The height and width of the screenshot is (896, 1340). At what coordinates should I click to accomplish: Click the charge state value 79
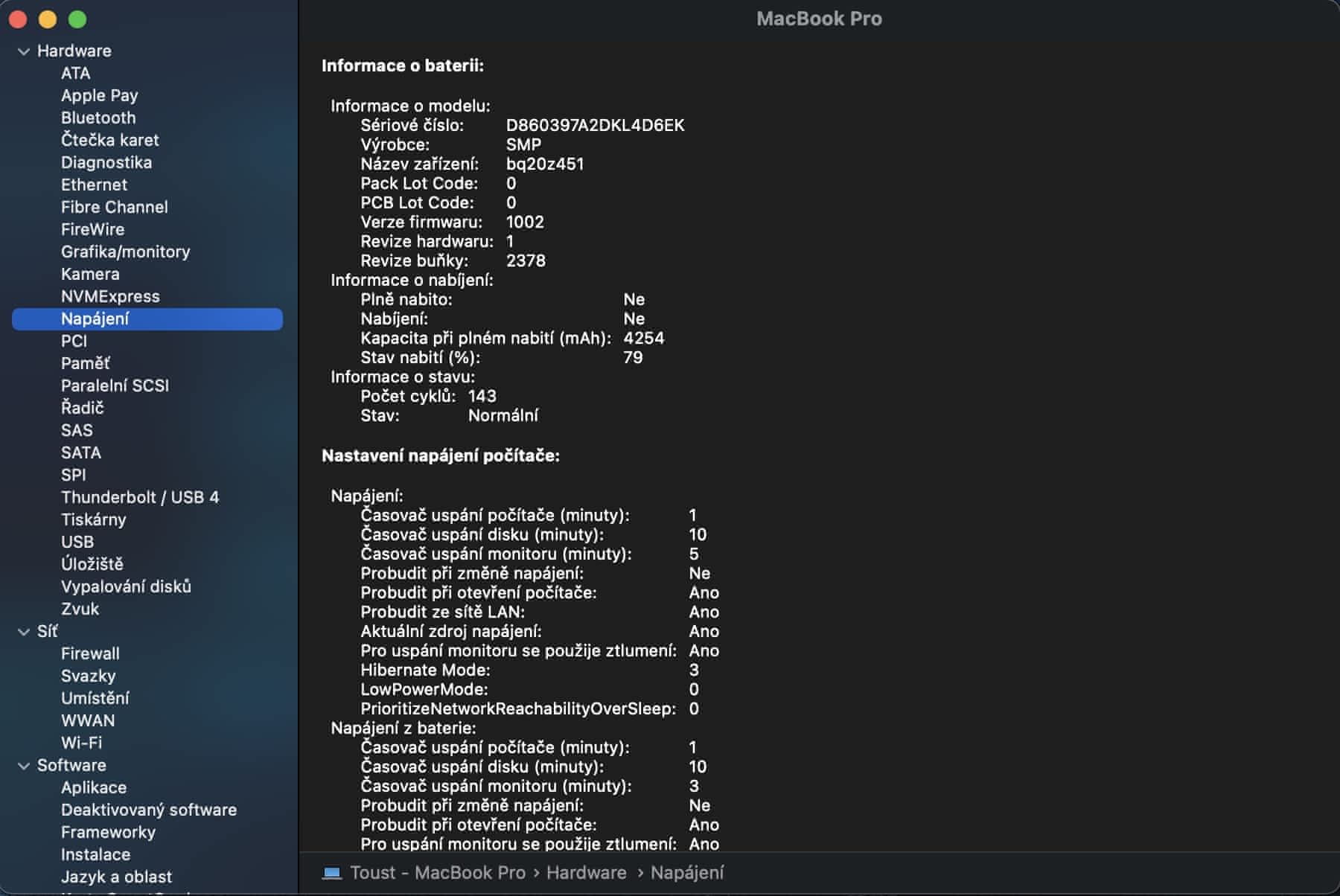pos(633,357)
